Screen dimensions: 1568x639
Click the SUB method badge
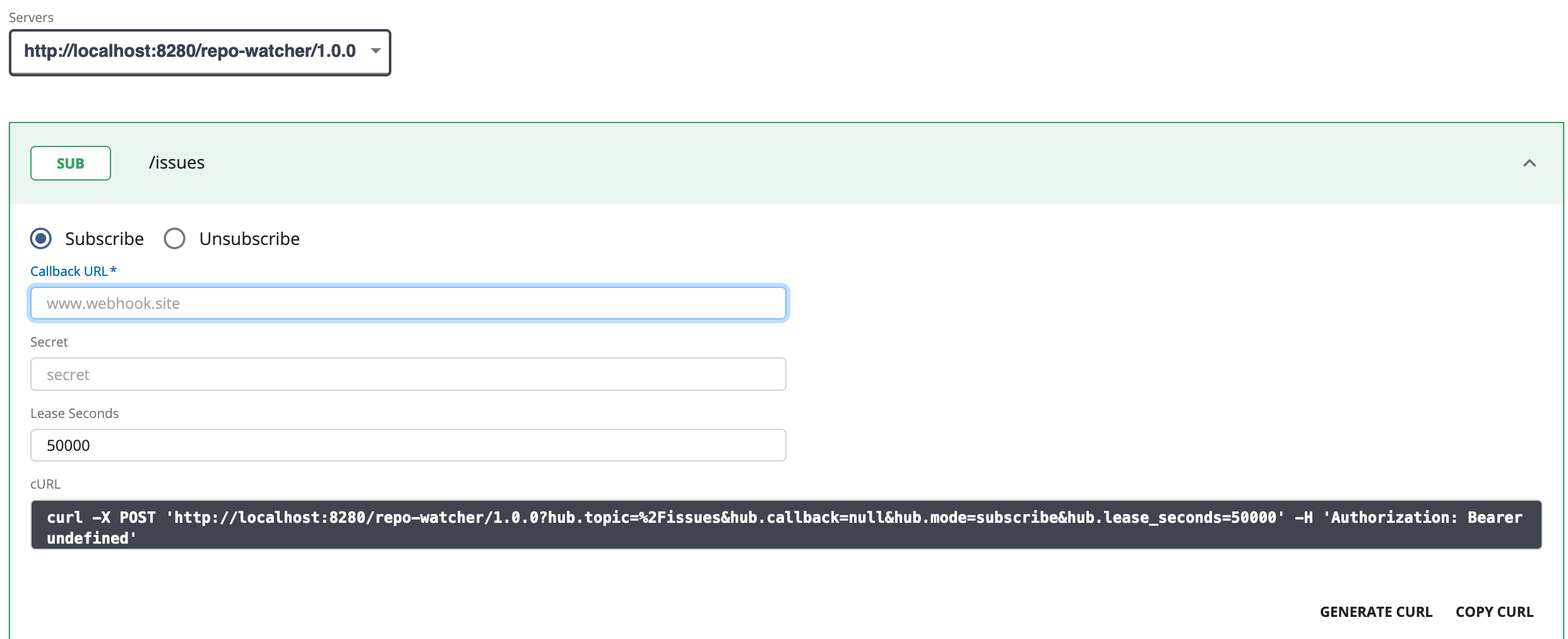coord(69,162)
